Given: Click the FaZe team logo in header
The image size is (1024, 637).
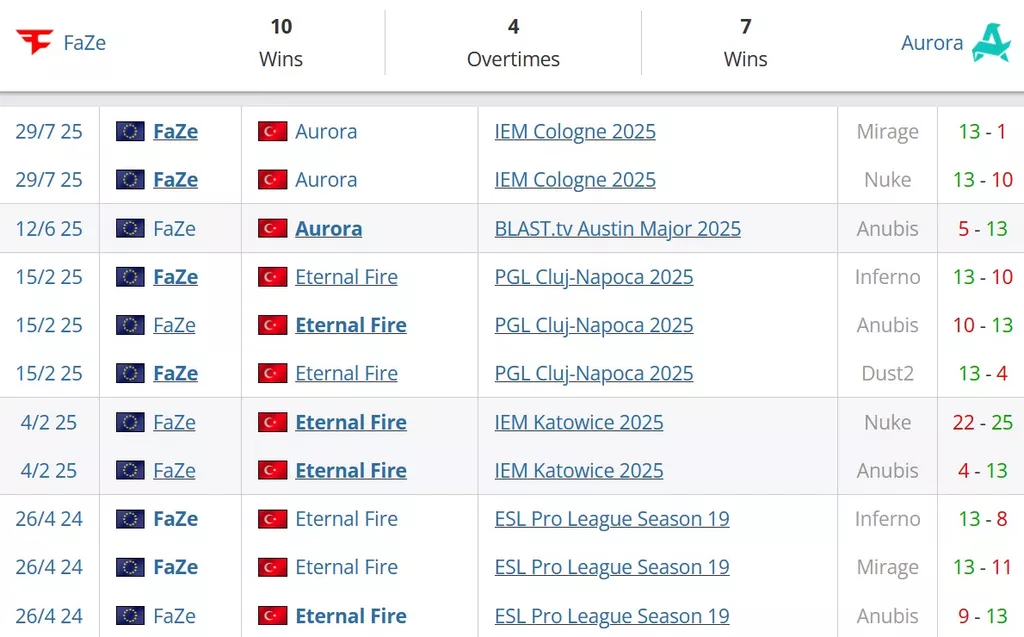Looking at the screenshot, I should click(35, 42).
